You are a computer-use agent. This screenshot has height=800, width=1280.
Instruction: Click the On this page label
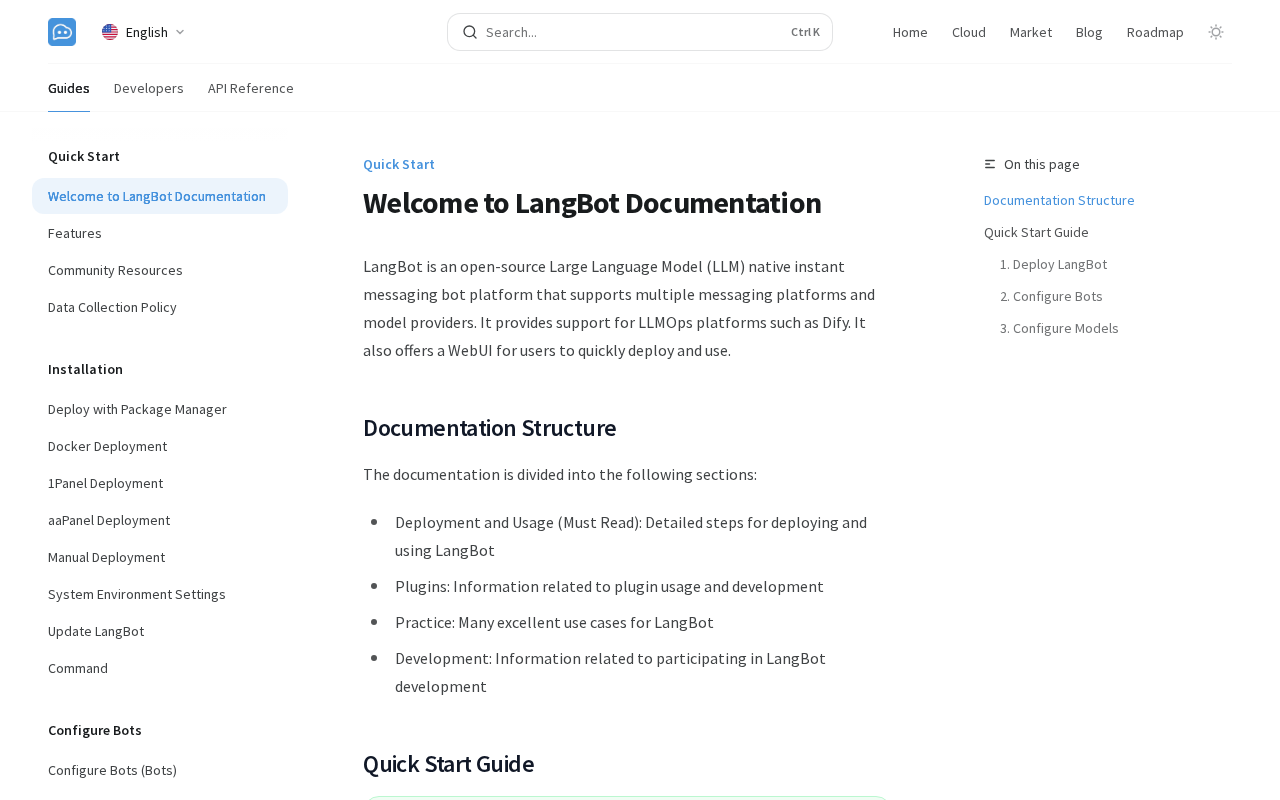[1042, 164]
